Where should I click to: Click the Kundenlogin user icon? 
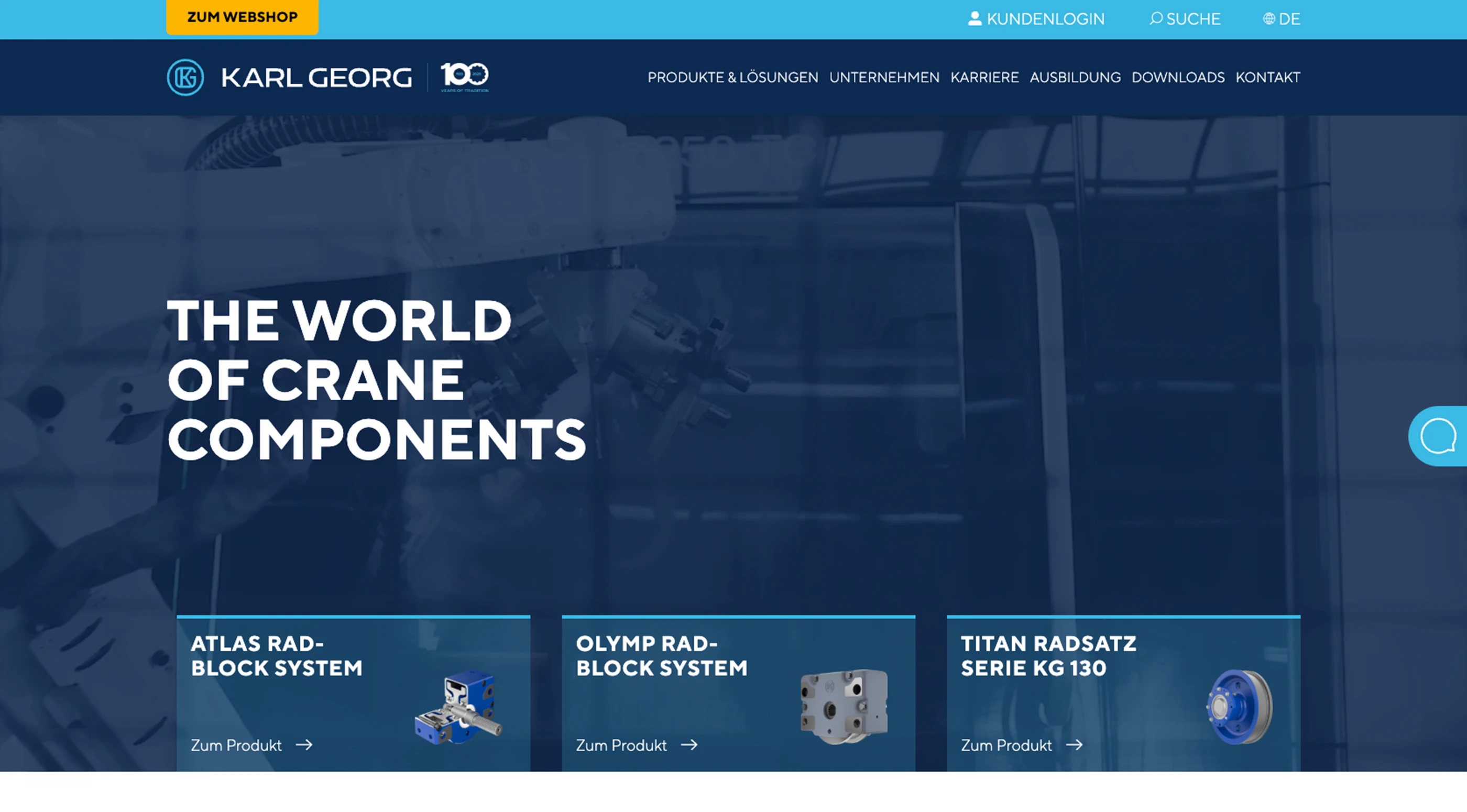[975, 19]
